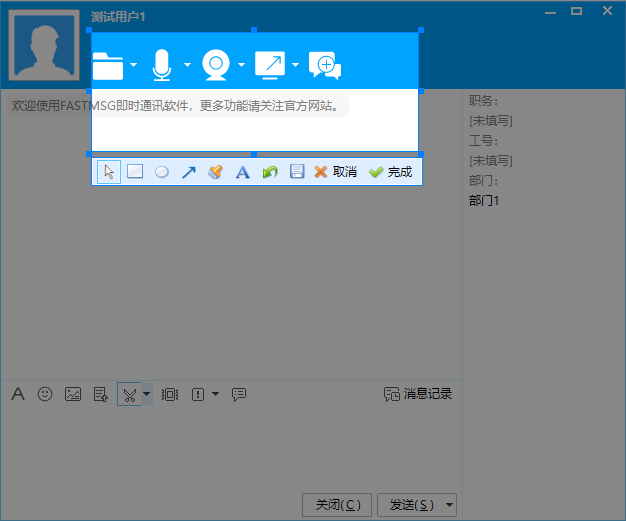
Task: Click the 测试用户1 contact name
Action: coord(118,17)
